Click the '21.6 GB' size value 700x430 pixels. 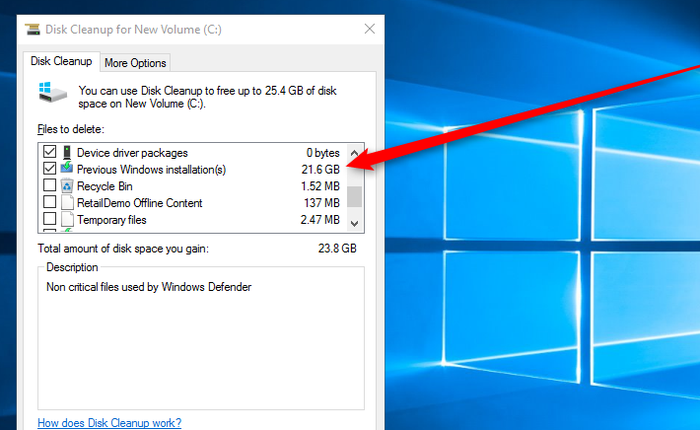pos(321,170)
